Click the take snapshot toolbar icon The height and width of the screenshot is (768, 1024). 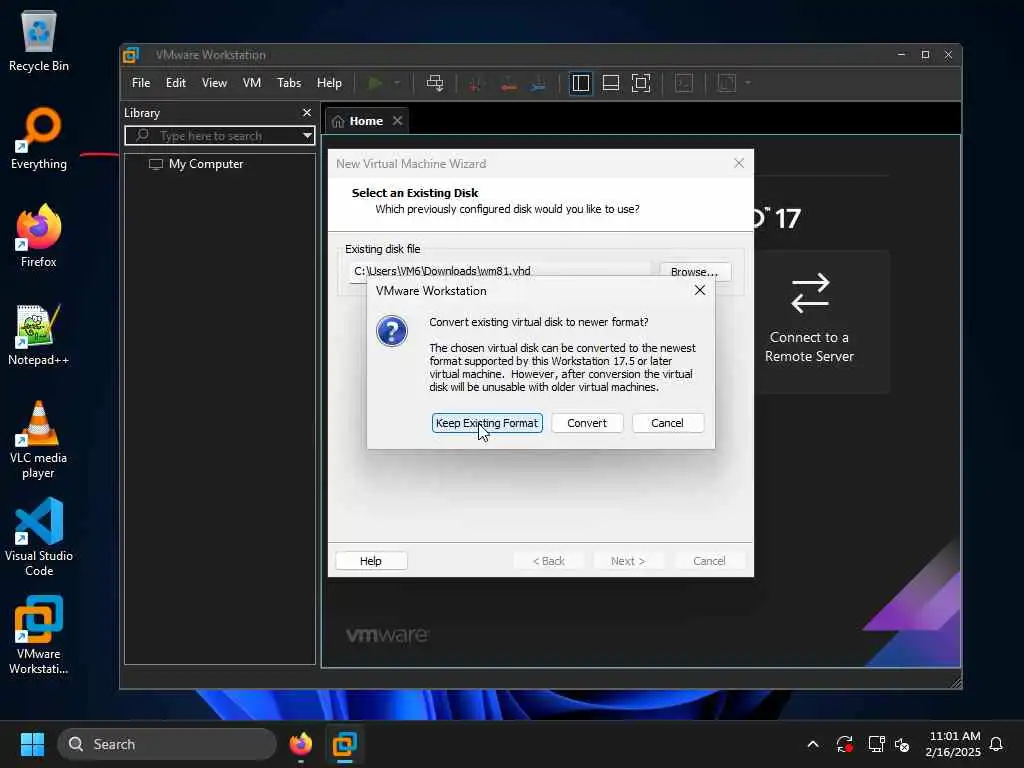click(x=476, y=84)
